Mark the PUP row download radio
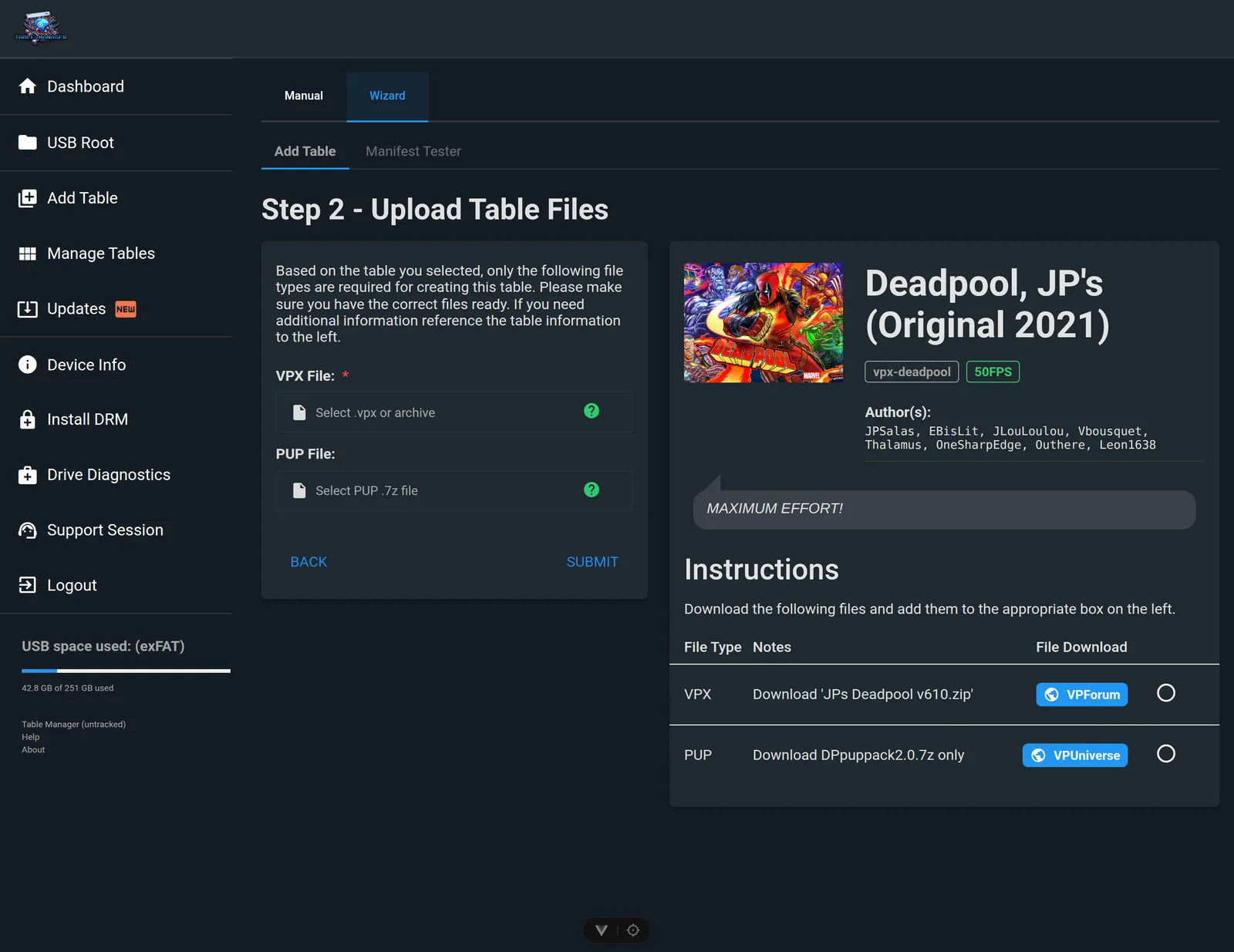Screen dimensions: 1234x952 (x=1166, y=754)
